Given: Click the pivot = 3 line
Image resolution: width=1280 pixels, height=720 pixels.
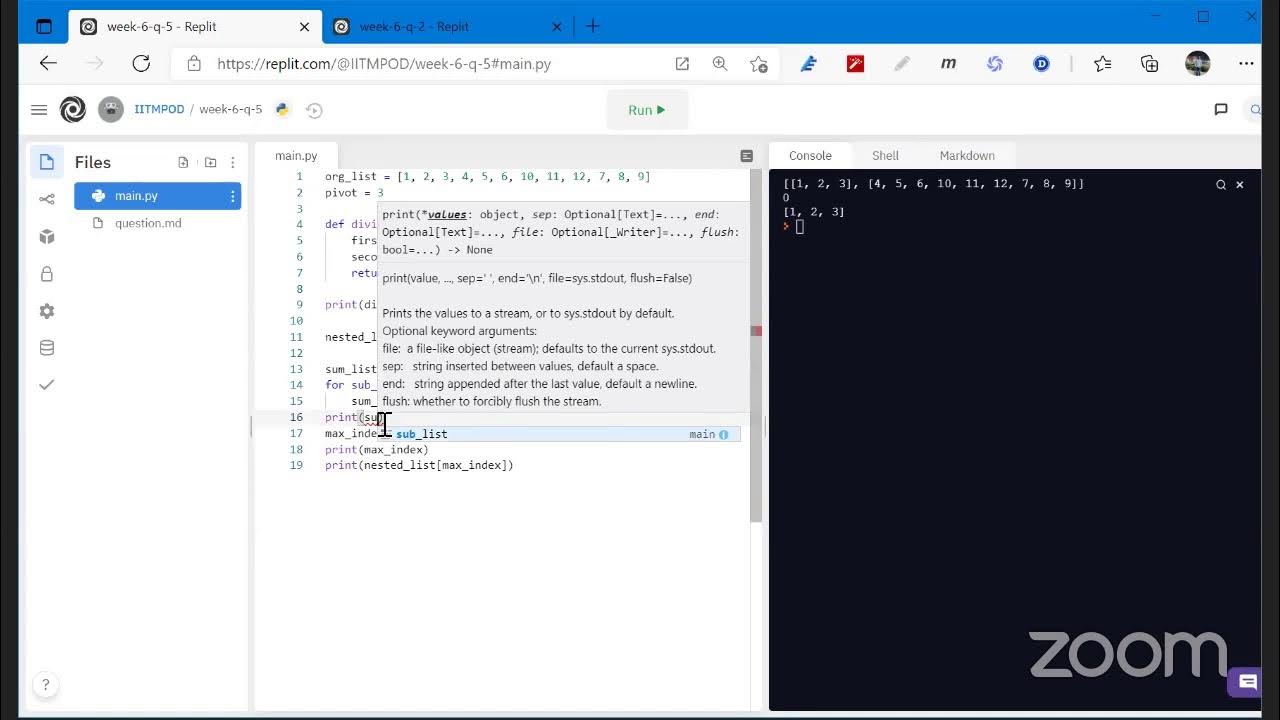Looking at the screenshot, I should 354,193.
